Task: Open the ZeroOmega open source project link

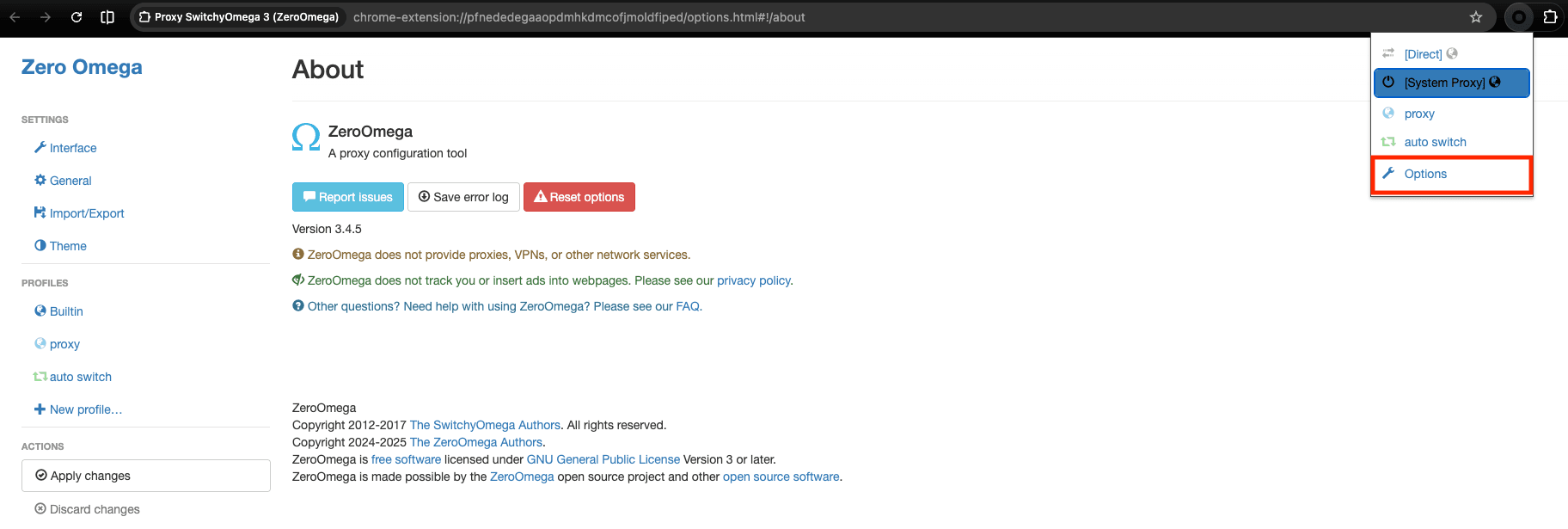Action: click(x=522, y=477)
